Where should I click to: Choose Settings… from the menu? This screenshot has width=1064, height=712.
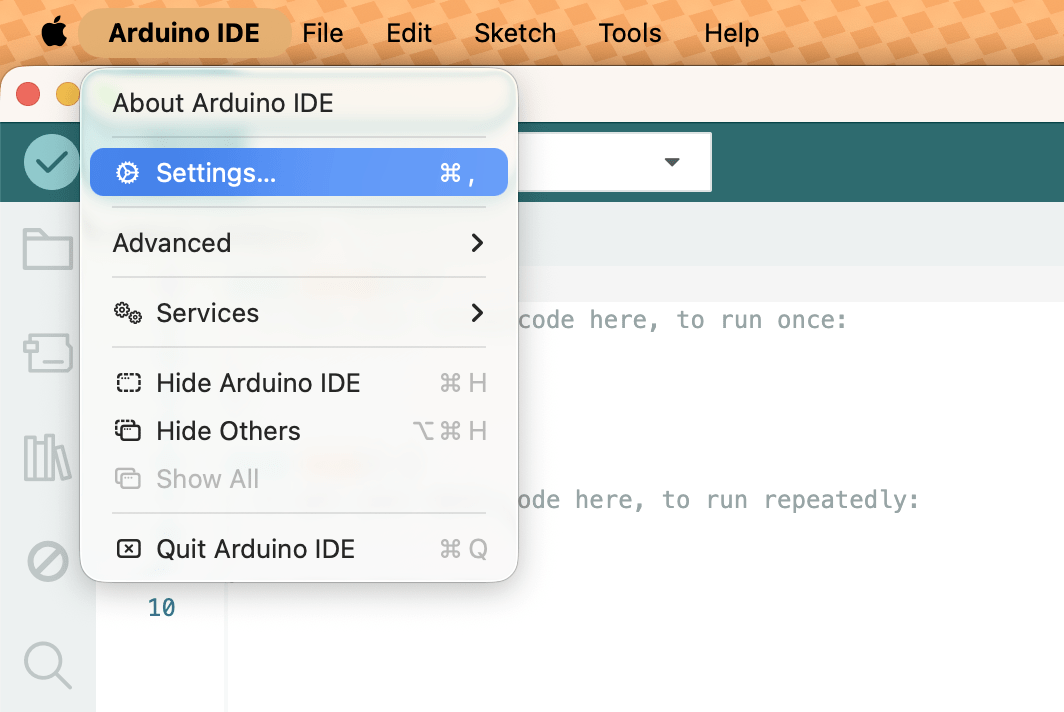pyautogui.click(x=299, y=172)
